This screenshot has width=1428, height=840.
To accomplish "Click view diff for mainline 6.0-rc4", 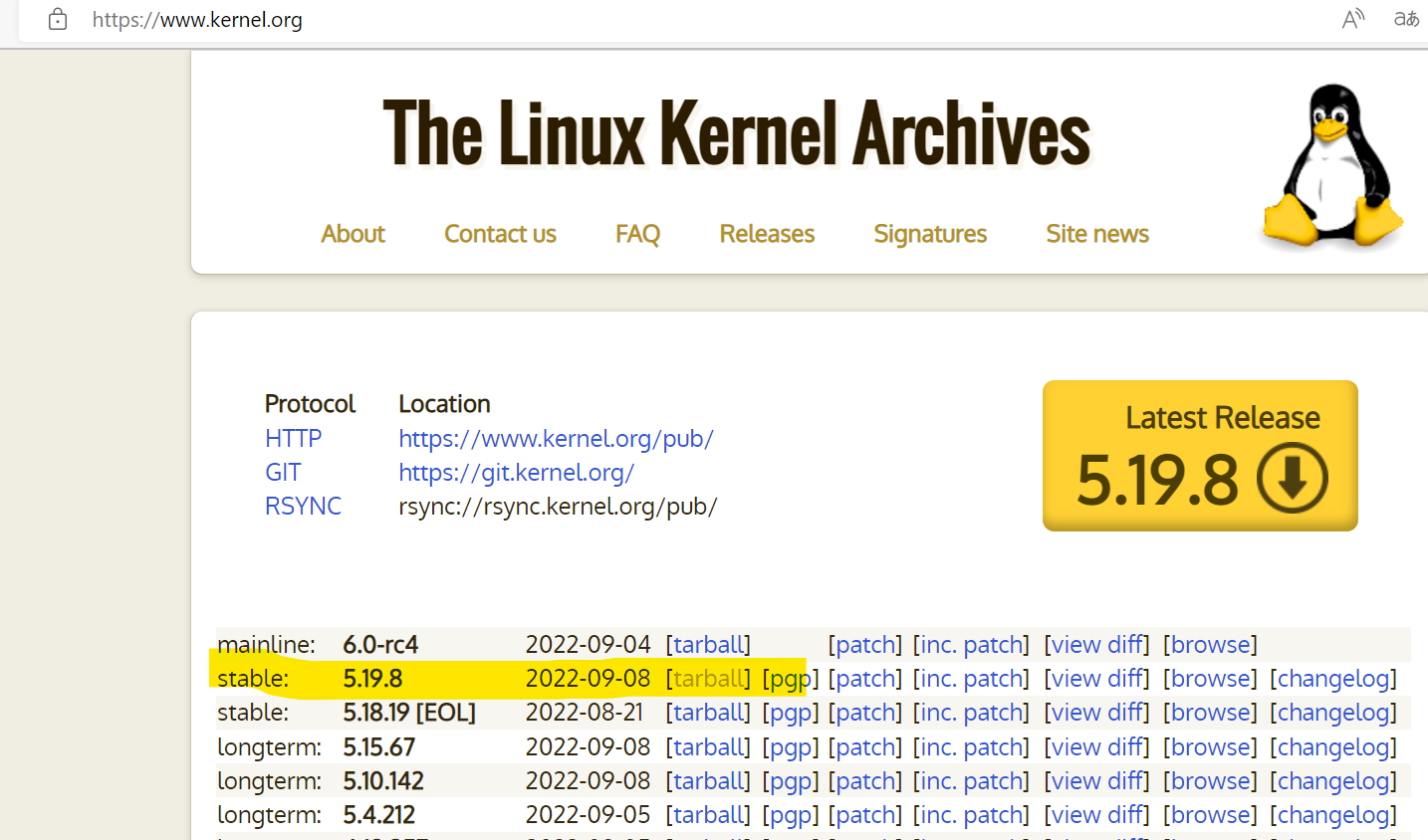I will point(1097,645).
